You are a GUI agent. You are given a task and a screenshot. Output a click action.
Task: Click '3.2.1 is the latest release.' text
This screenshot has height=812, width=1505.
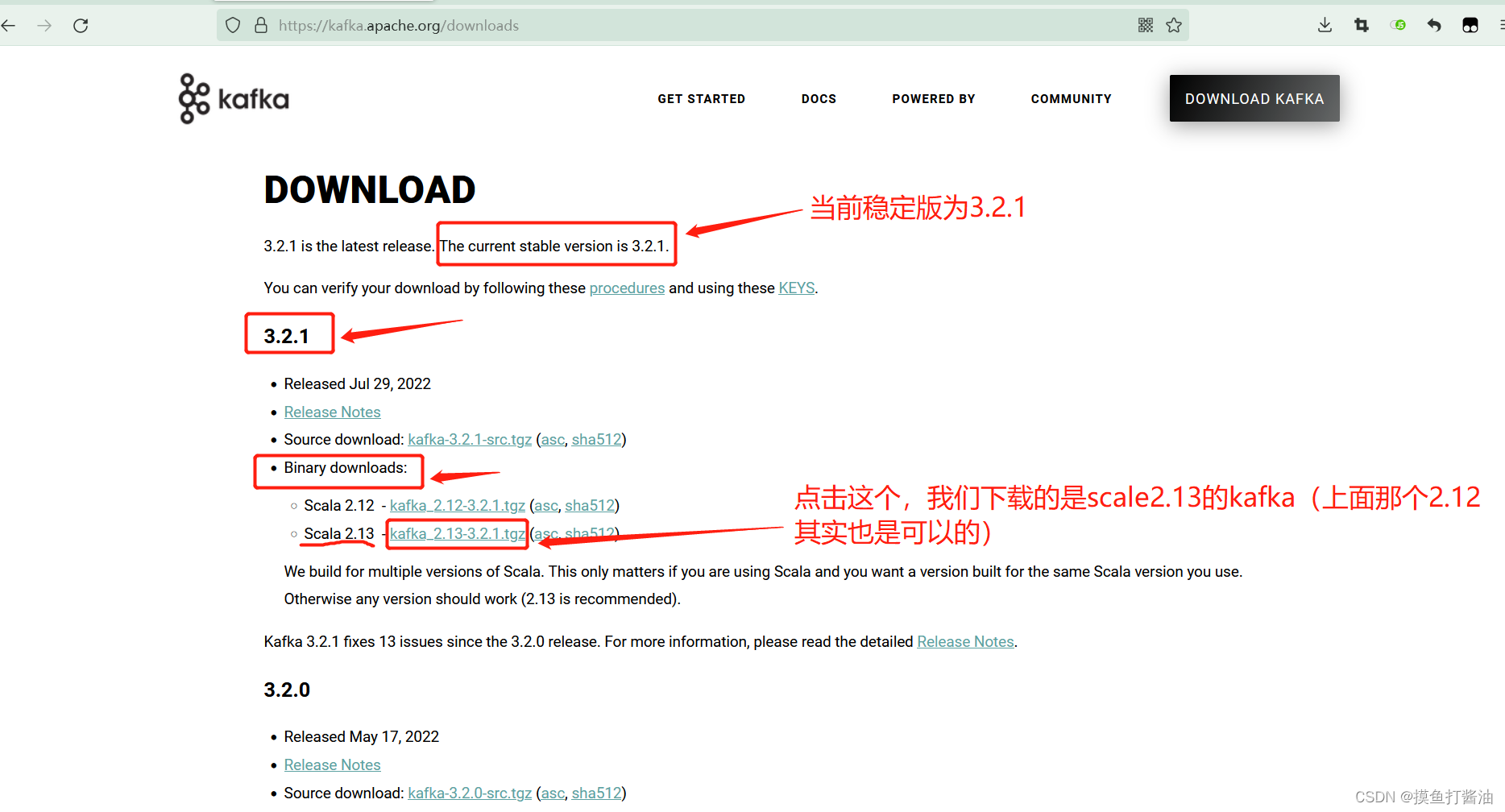(x=349, y=246)
